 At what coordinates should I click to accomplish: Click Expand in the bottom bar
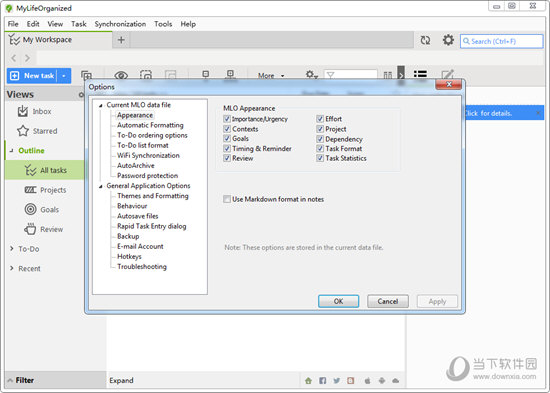coord(121,380)
